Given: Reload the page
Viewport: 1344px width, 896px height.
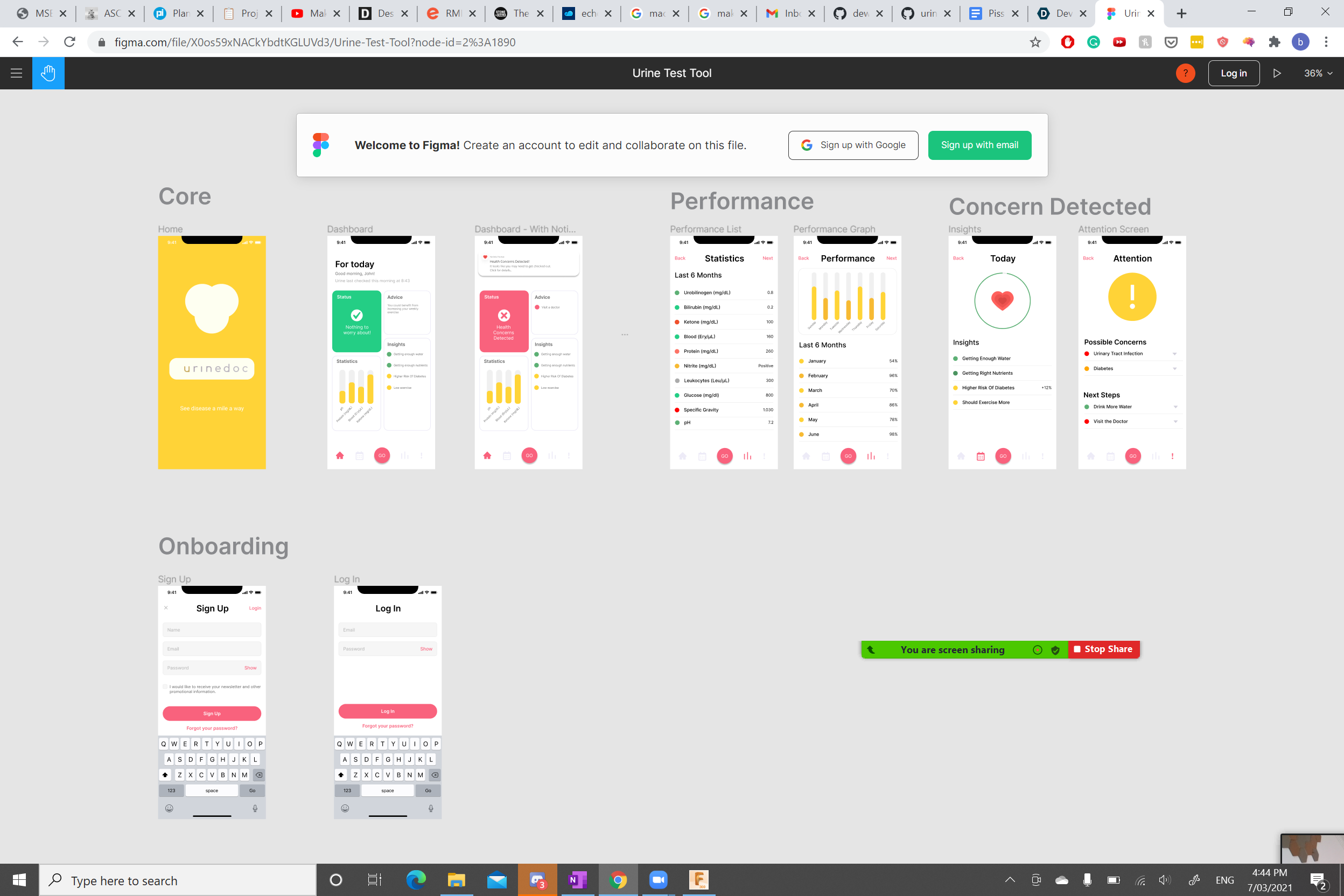Looking at the screenshot, I should 69,43.
